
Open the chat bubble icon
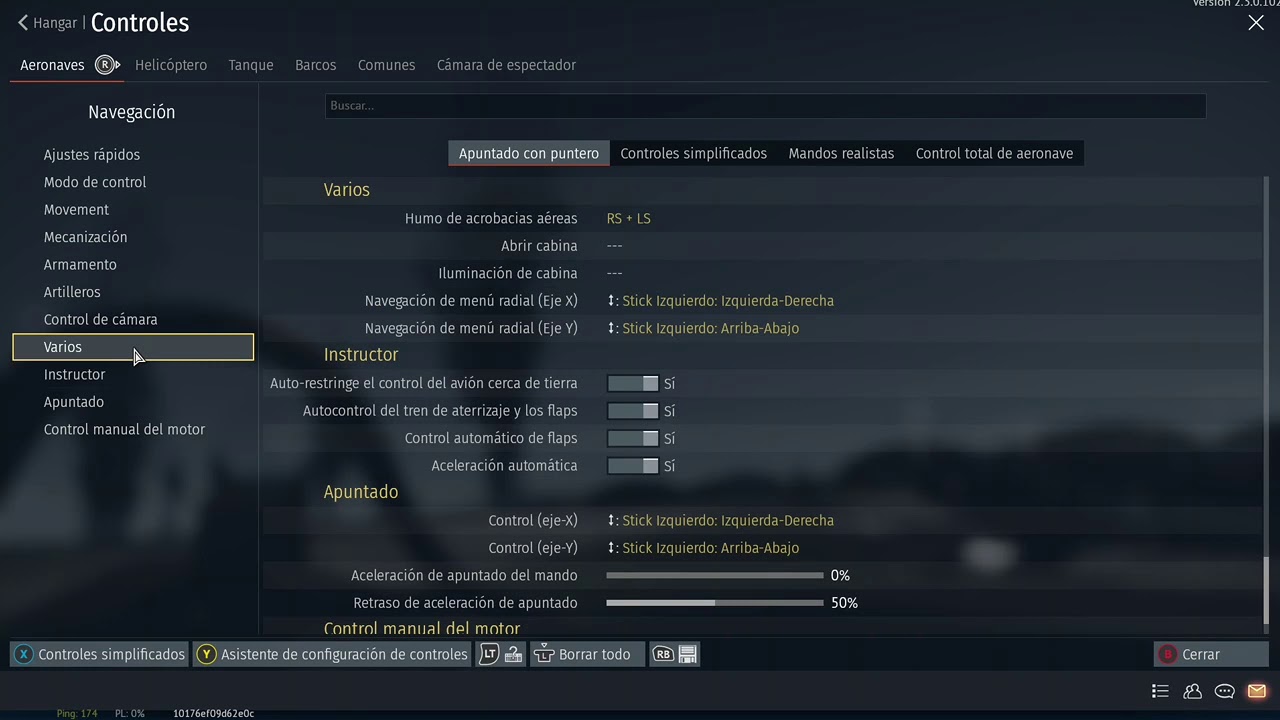coord(1224,691)
